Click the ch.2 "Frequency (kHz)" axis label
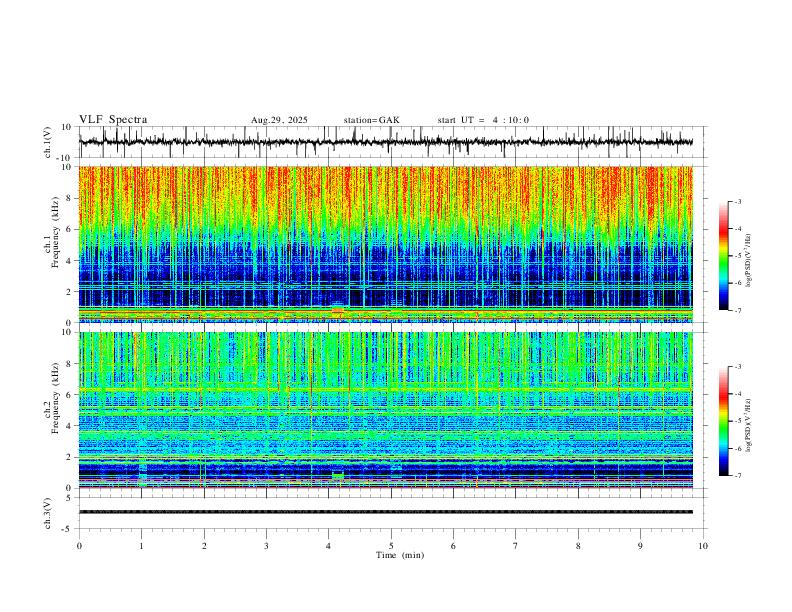Screen dimensions: 792x612 (55, 398)
